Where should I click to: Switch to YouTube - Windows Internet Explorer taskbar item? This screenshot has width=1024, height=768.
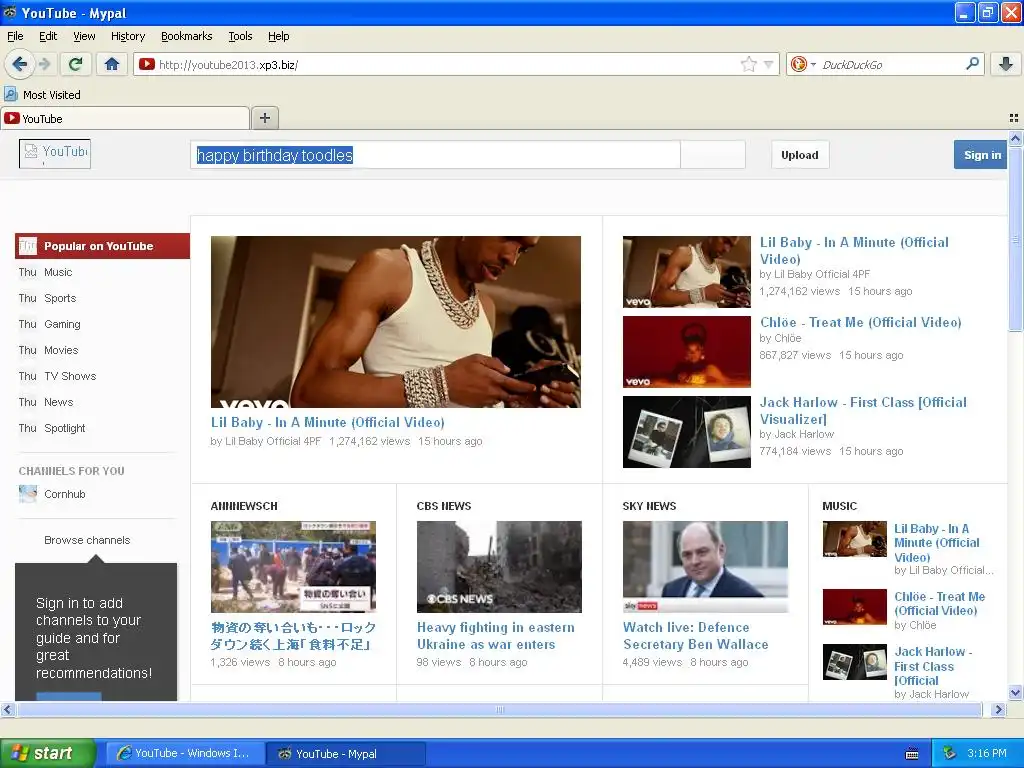pyautogui.click(x=185, y=754)
